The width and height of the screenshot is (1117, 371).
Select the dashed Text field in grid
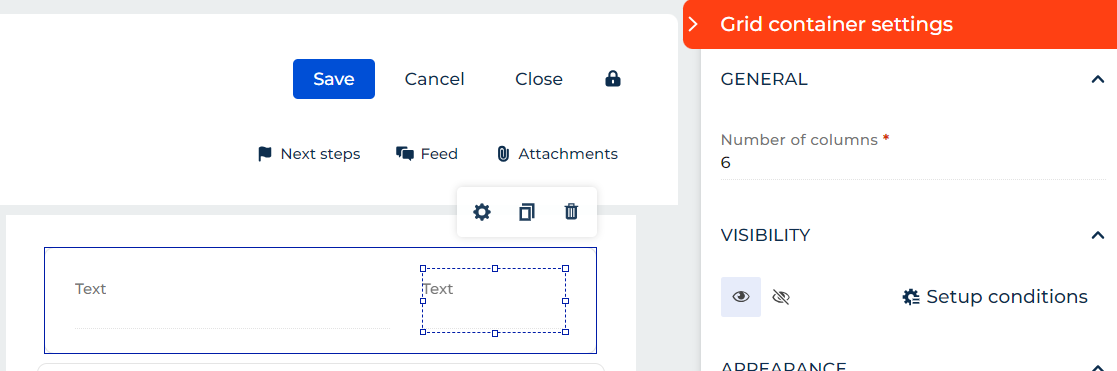[494, 301]
